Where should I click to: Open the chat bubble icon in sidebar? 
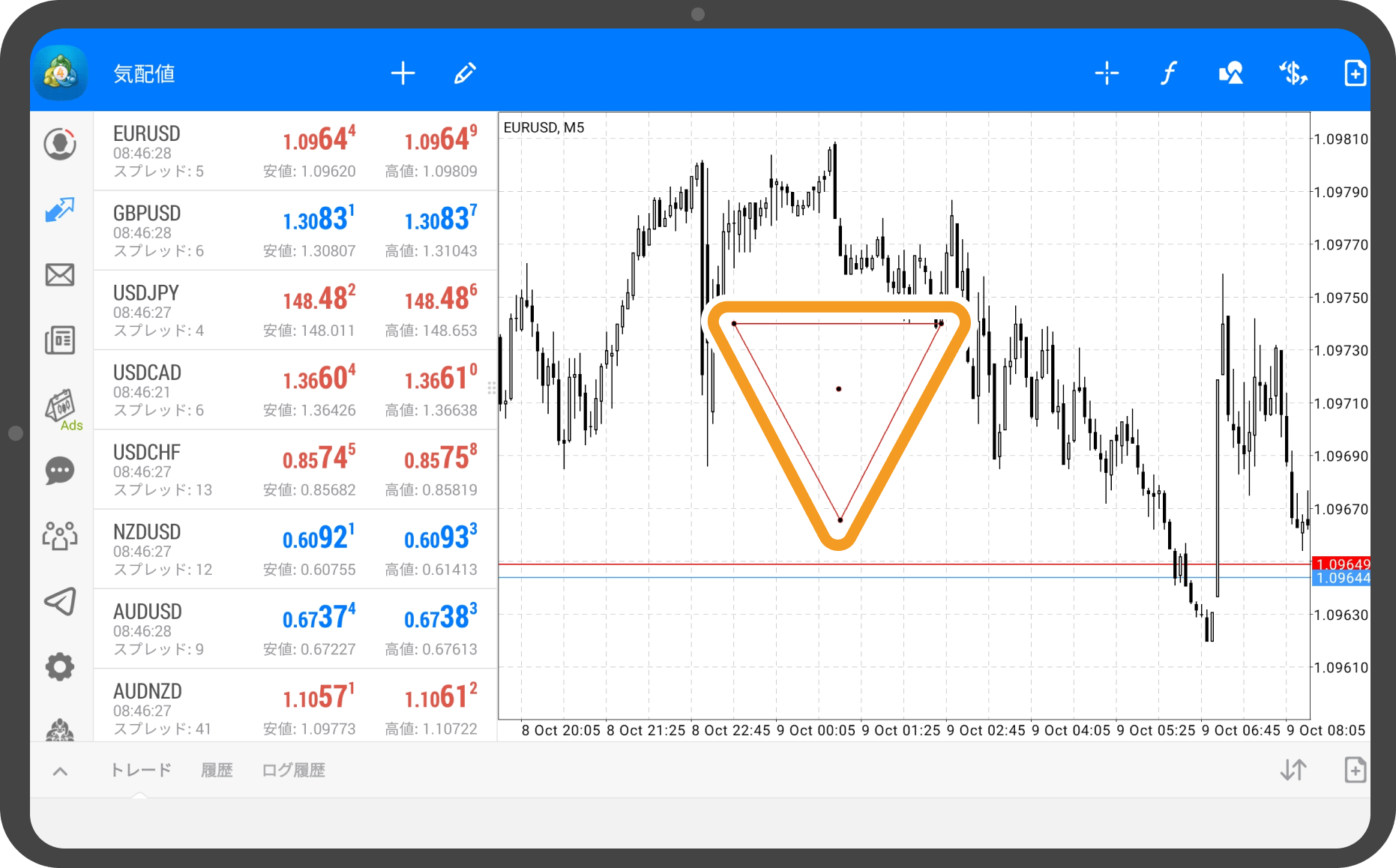60,471
